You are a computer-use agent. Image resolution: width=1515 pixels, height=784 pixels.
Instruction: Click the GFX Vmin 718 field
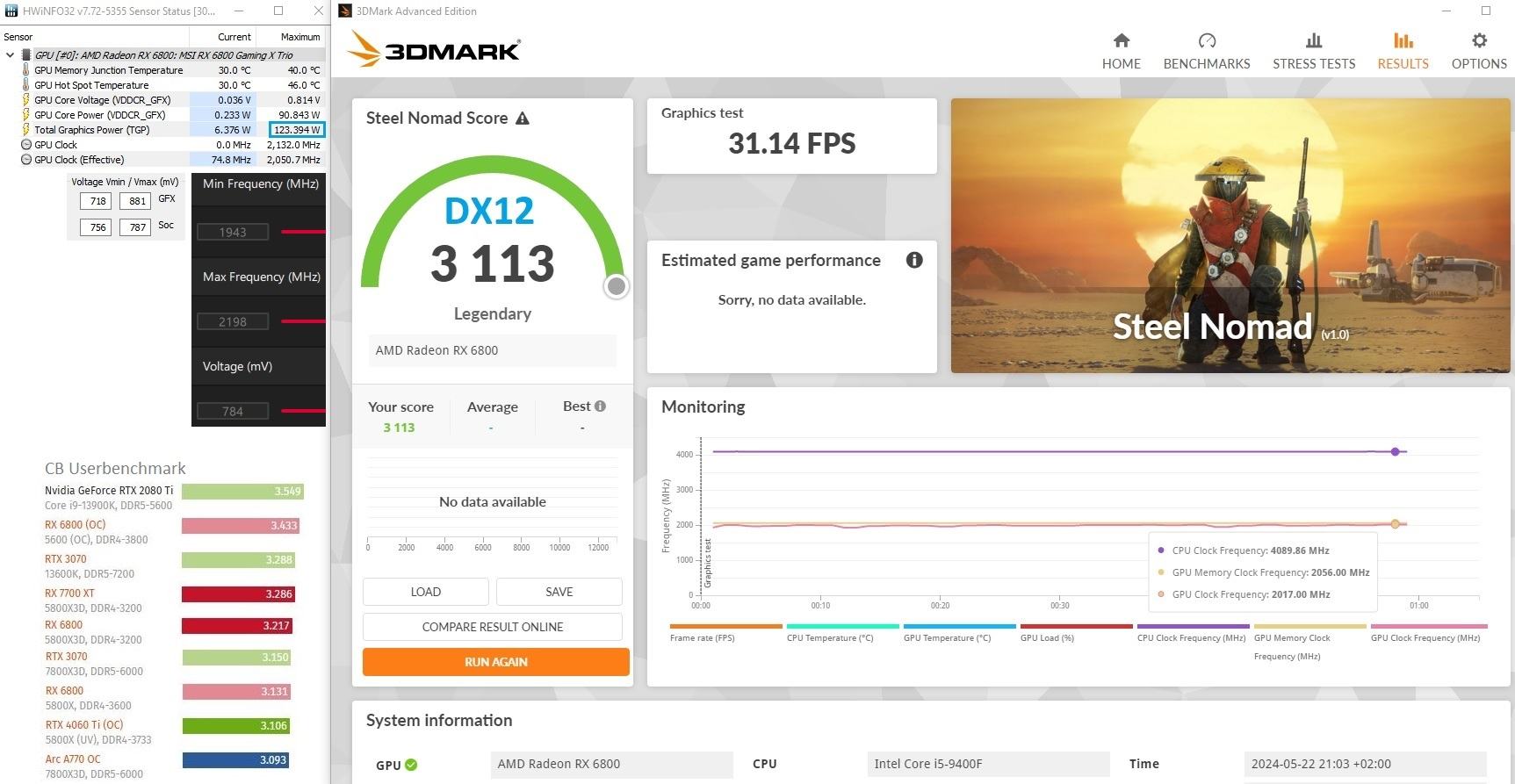point(97,201)
